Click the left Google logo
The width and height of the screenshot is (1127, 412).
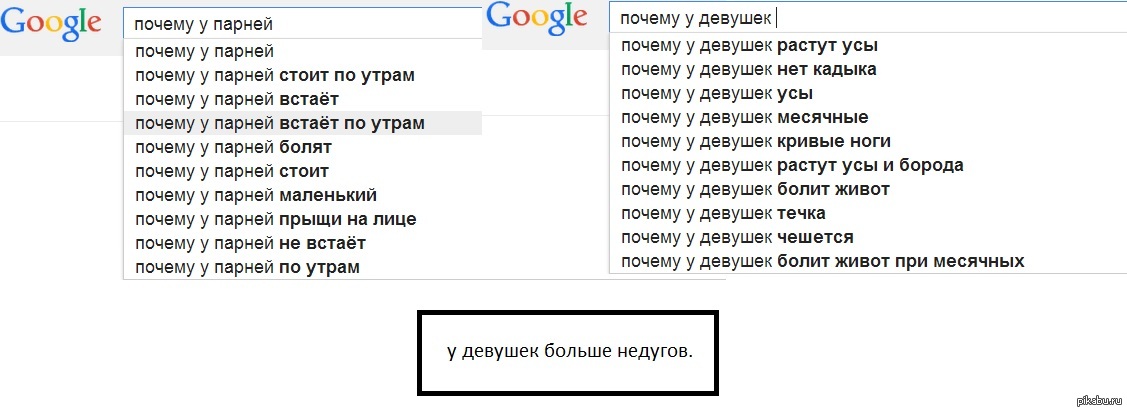tap(50, 23)
